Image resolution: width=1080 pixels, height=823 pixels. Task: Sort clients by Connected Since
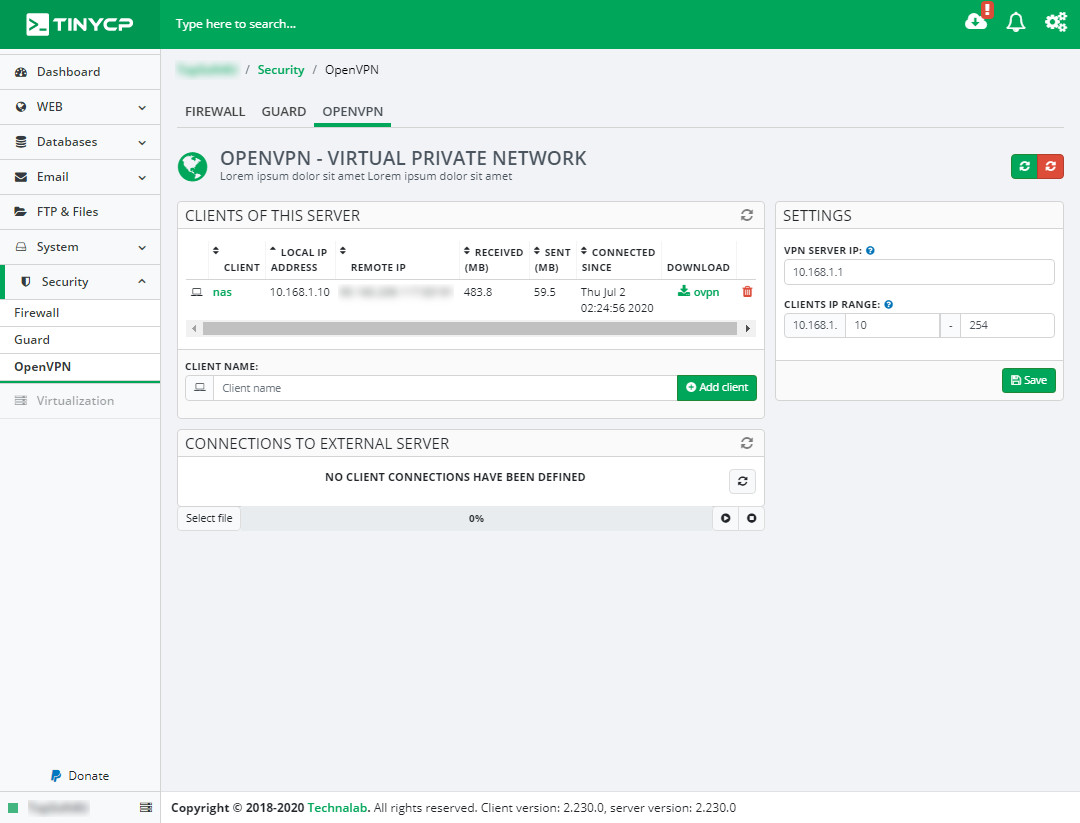click(x=618, y=259)
